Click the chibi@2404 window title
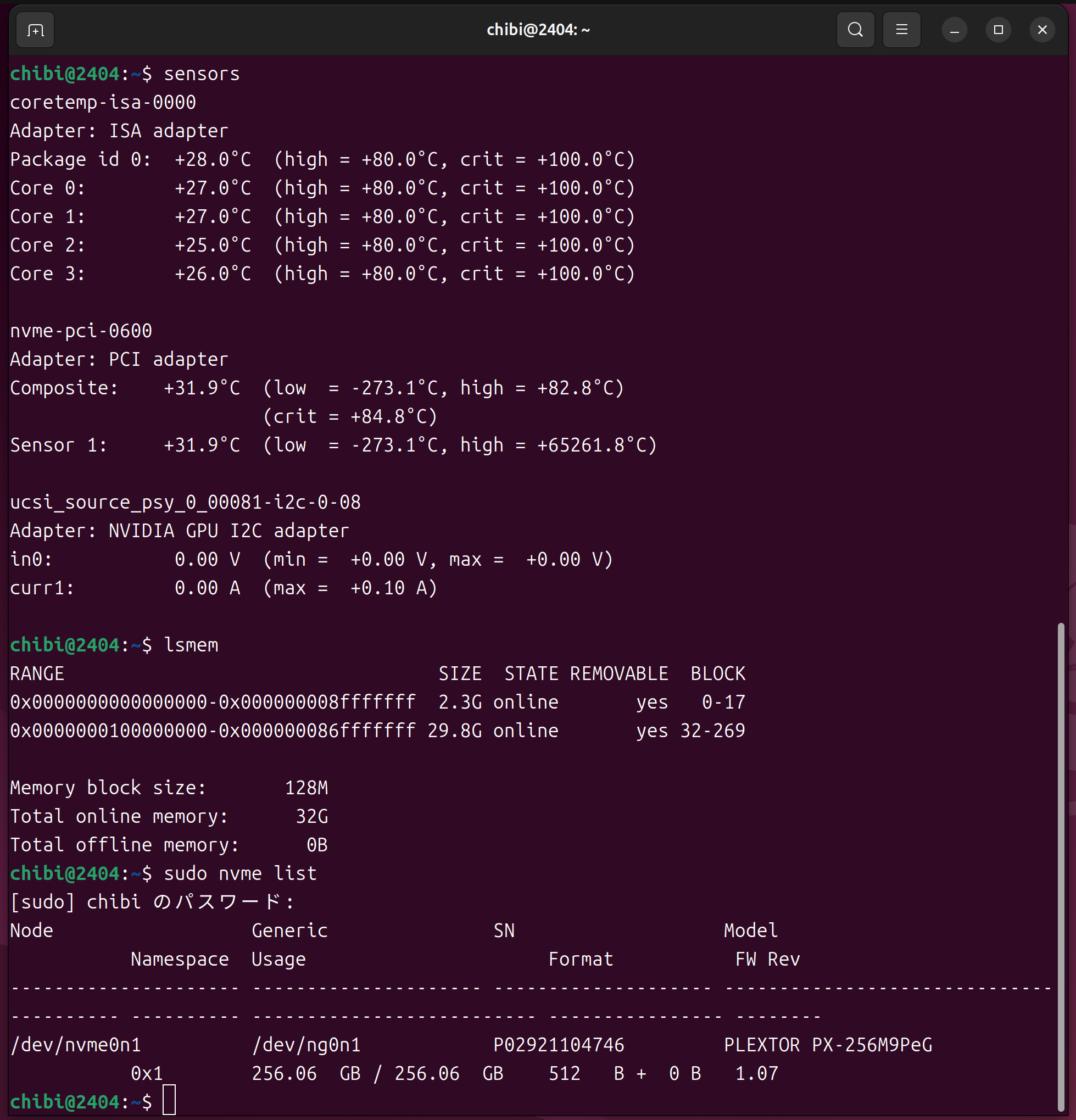 tap(538, 30)
